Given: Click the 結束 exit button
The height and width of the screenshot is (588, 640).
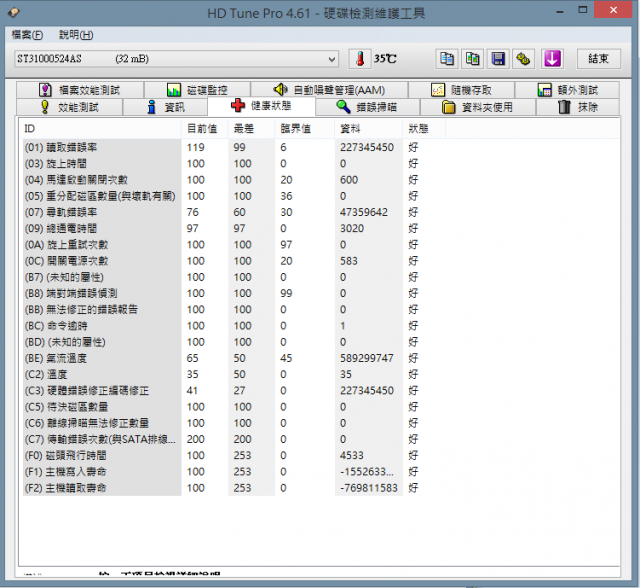Looking at the screenshot, I should (x=598, y=59).
